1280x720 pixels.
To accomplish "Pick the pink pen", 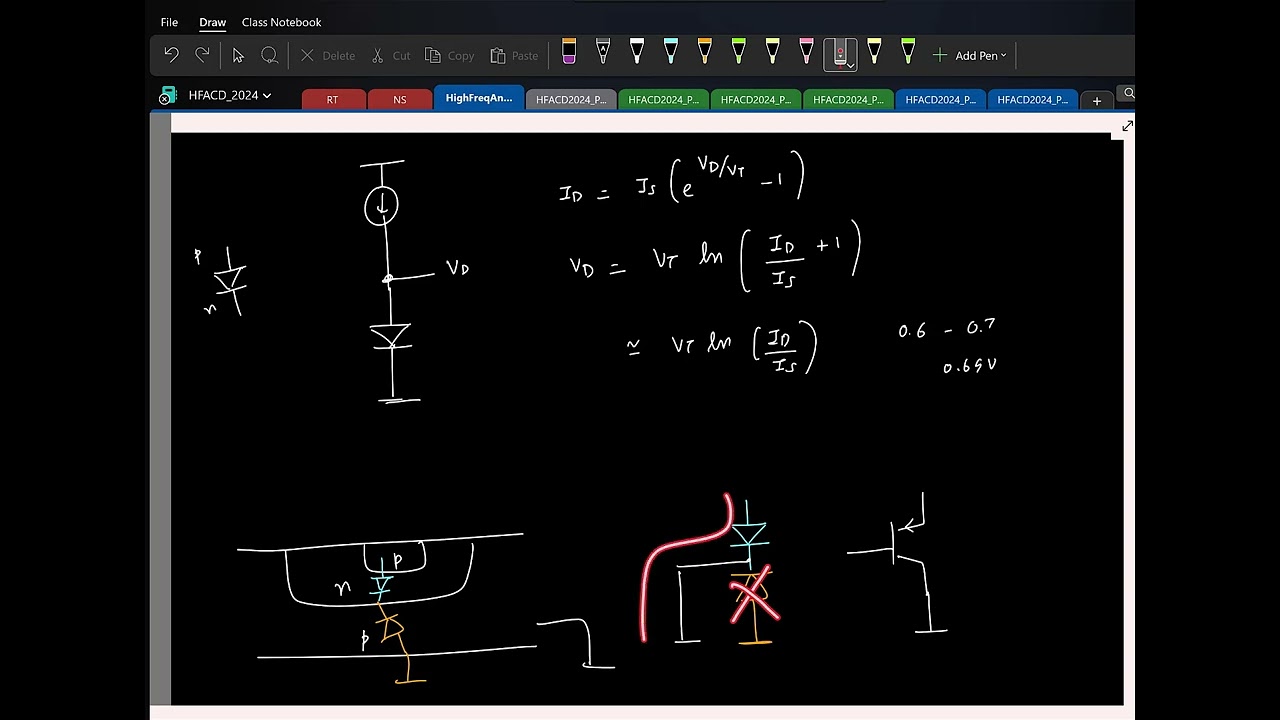I will click(807, 53).
